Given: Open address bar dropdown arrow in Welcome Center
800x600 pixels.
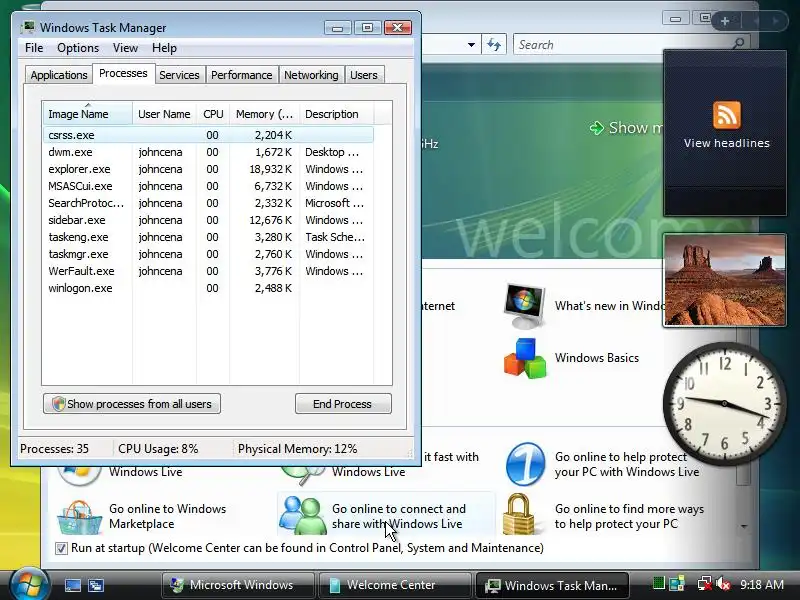Looking at the screenshot, I should (x=471, y=44).
